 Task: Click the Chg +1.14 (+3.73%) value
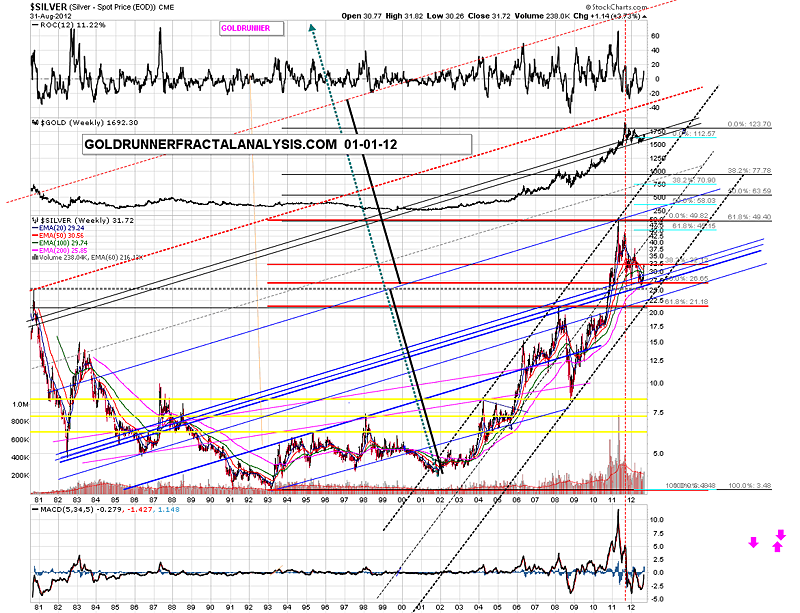click(606, 16)
